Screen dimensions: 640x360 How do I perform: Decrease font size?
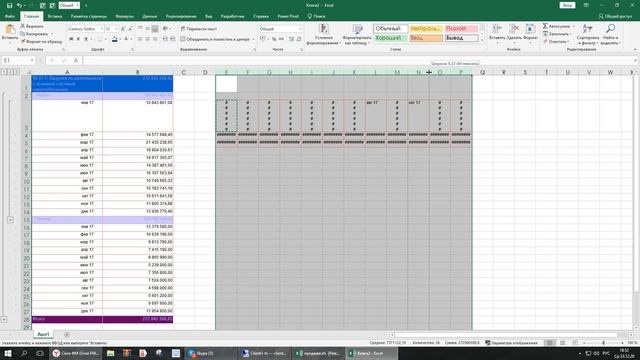click(x=130, y=29)
